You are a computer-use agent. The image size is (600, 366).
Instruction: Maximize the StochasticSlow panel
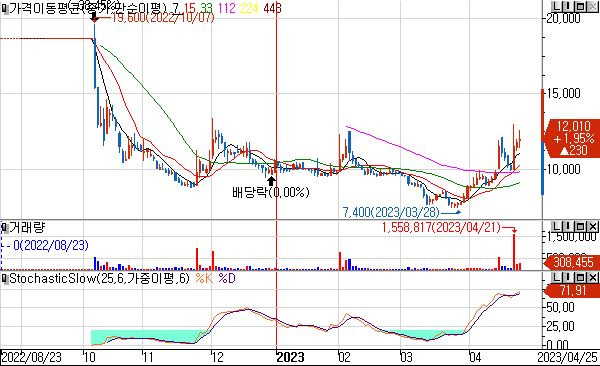point(580,277)
